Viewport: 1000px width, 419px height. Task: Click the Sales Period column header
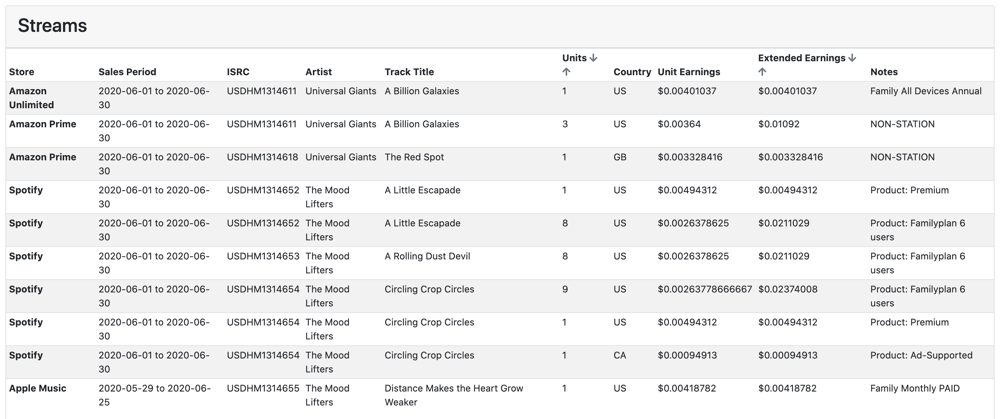pyautogui.click(x=127, y=72)
